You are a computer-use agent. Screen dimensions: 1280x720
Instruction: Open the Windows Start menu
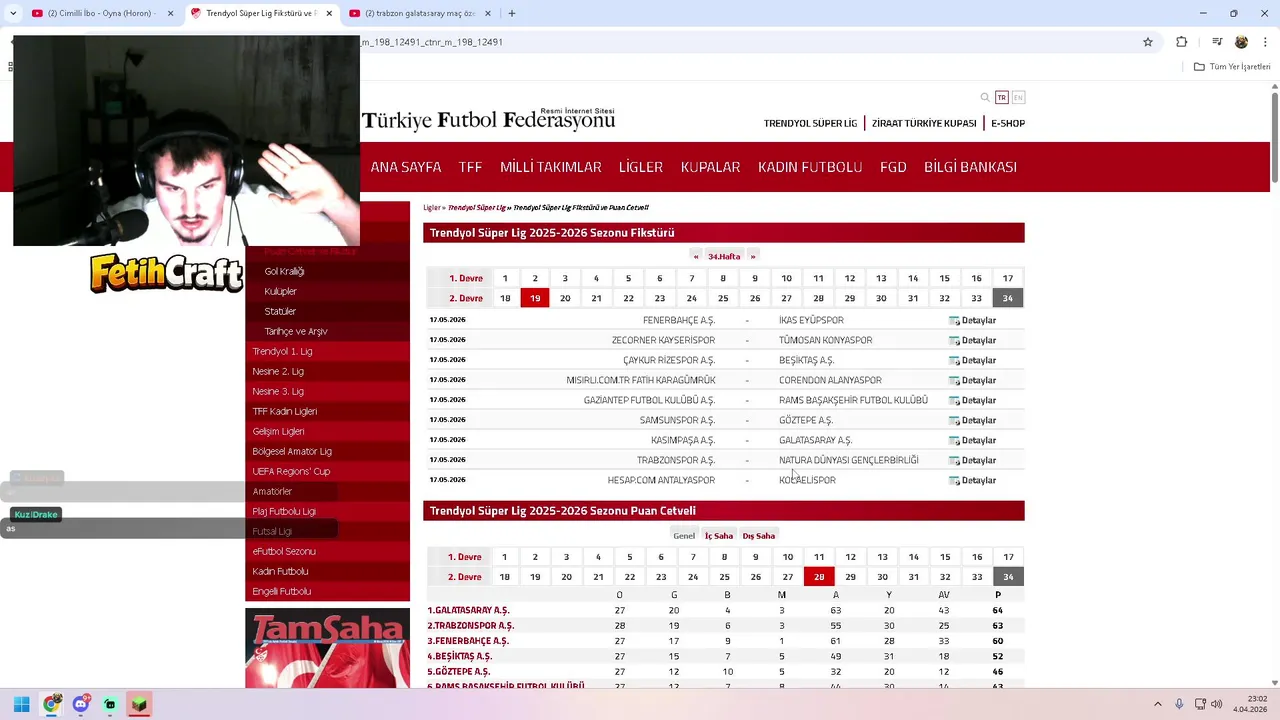click(x=21, y=704)
